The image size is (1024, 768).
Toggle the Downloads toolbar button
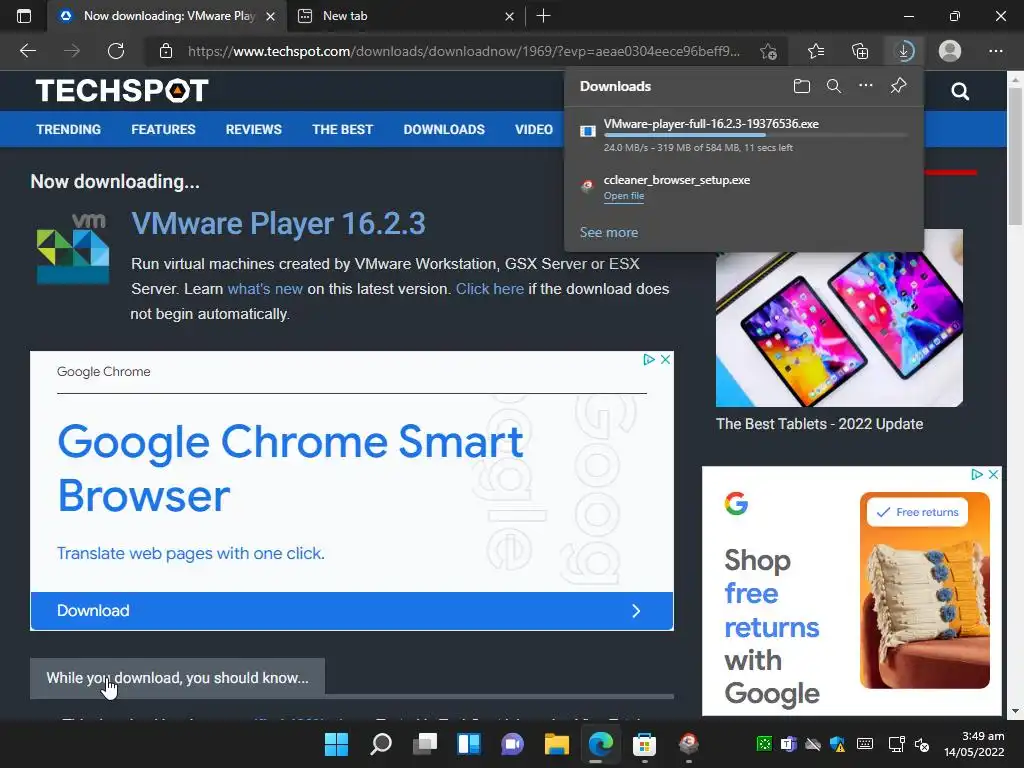coord(904,51)
